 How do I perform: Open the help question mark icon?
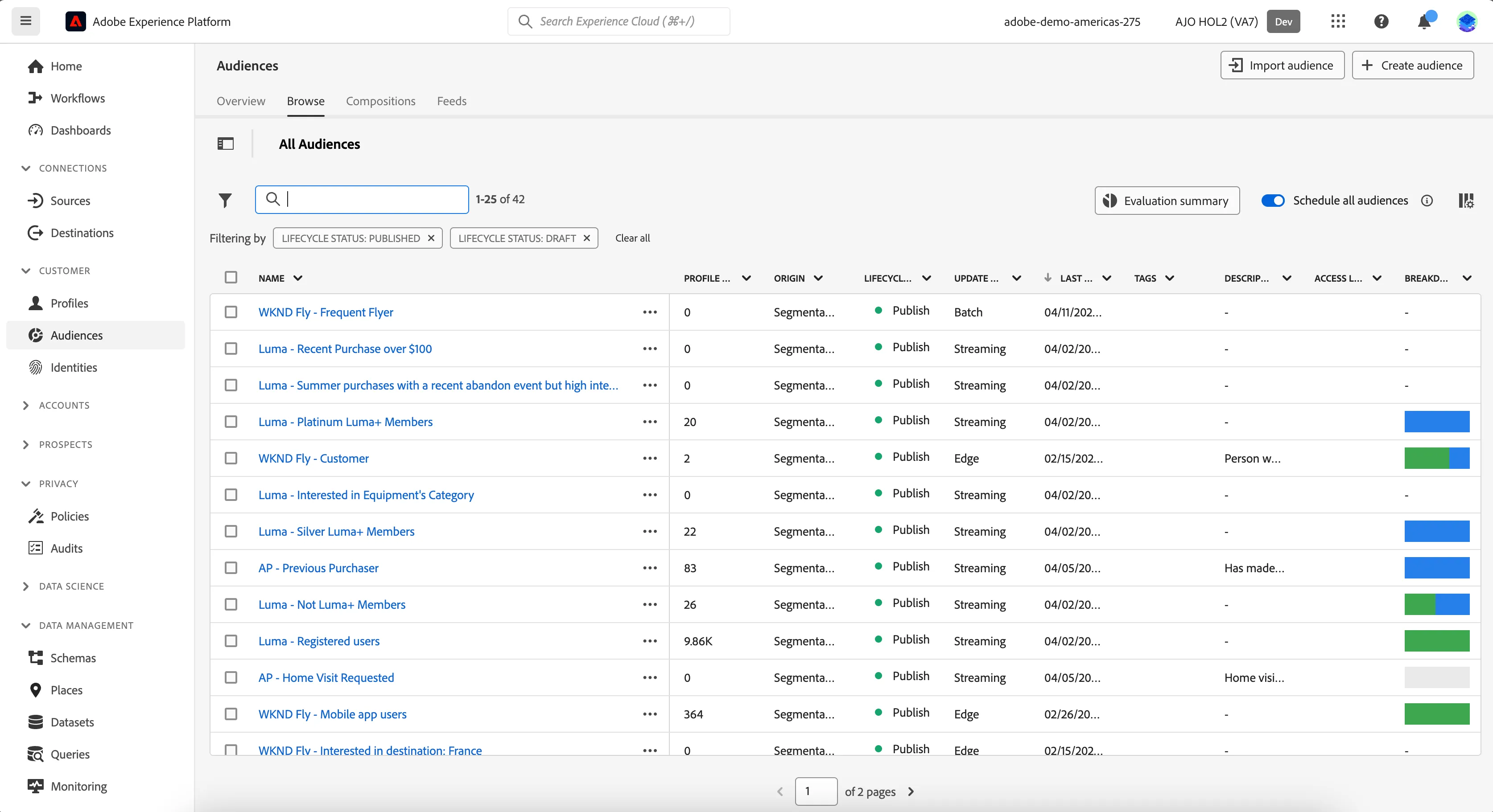(1381, 21)
